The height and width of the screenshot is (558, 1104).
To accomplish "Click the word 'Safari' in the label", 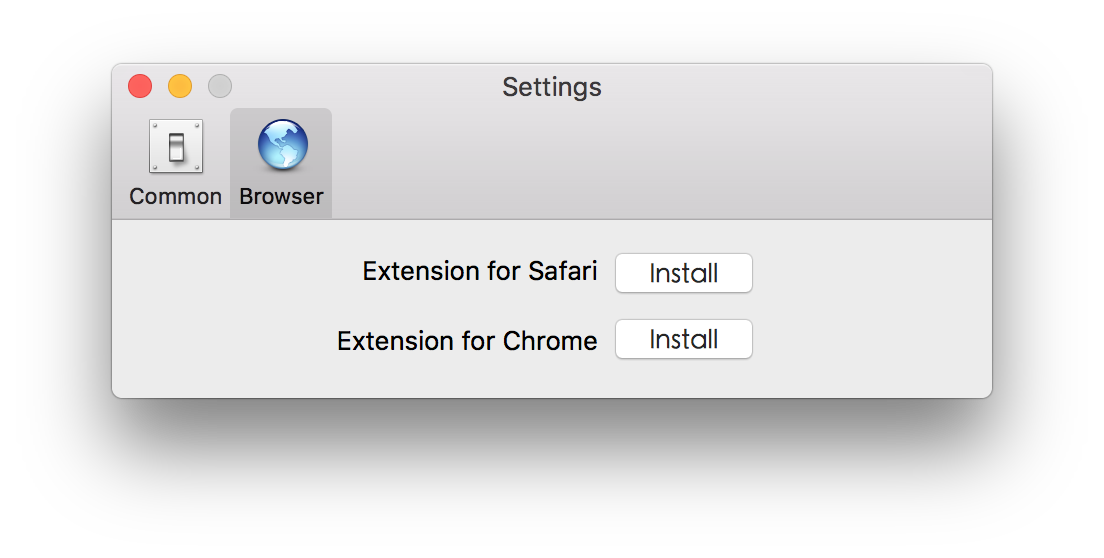I will coord(563,271).
